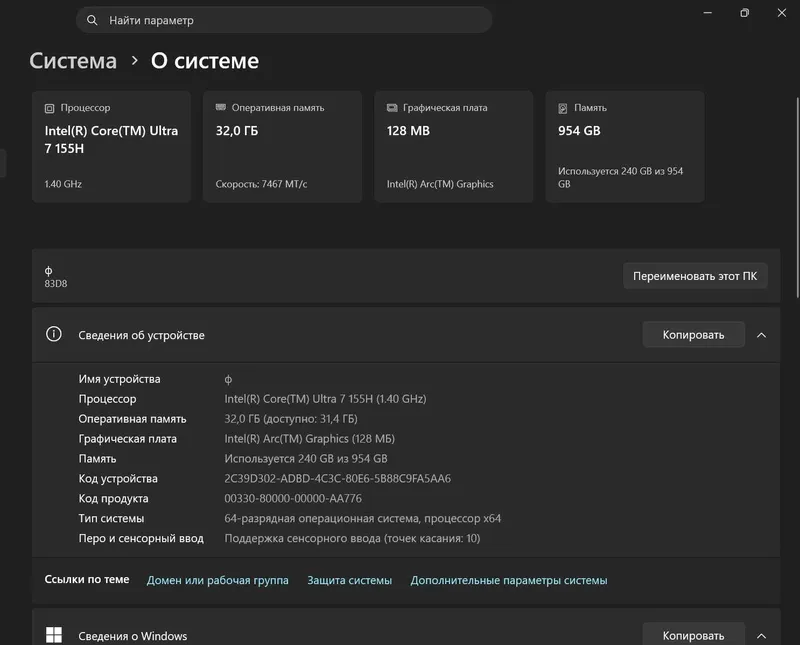The width and height of the screenshot is (800, 645).
Task: Click 'Ссылки по теме' label
Action: tap(87, 579)
